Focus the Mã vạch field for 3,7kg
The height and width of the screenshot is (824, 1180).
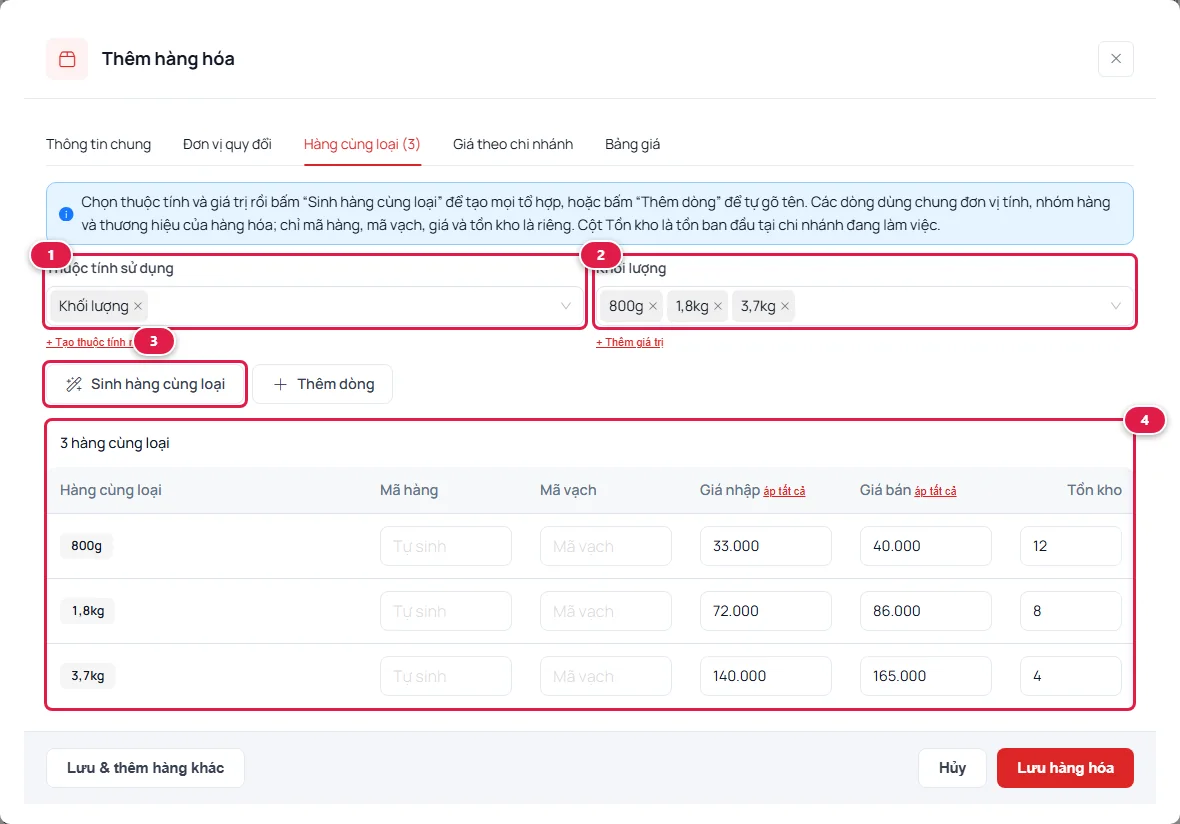(606, 676)
